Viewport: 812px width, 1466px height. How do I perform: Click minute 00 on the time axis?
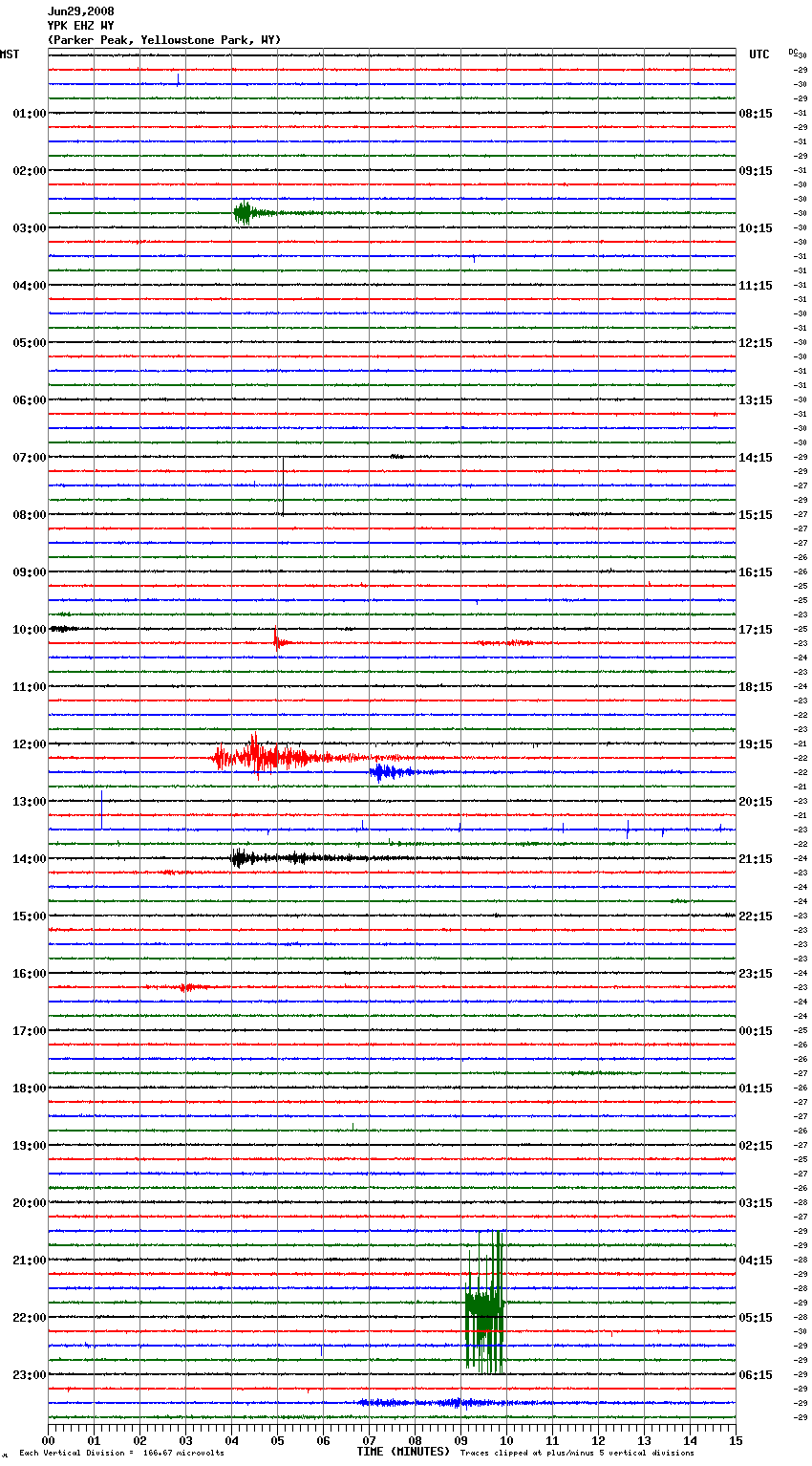click(49, 1440)
